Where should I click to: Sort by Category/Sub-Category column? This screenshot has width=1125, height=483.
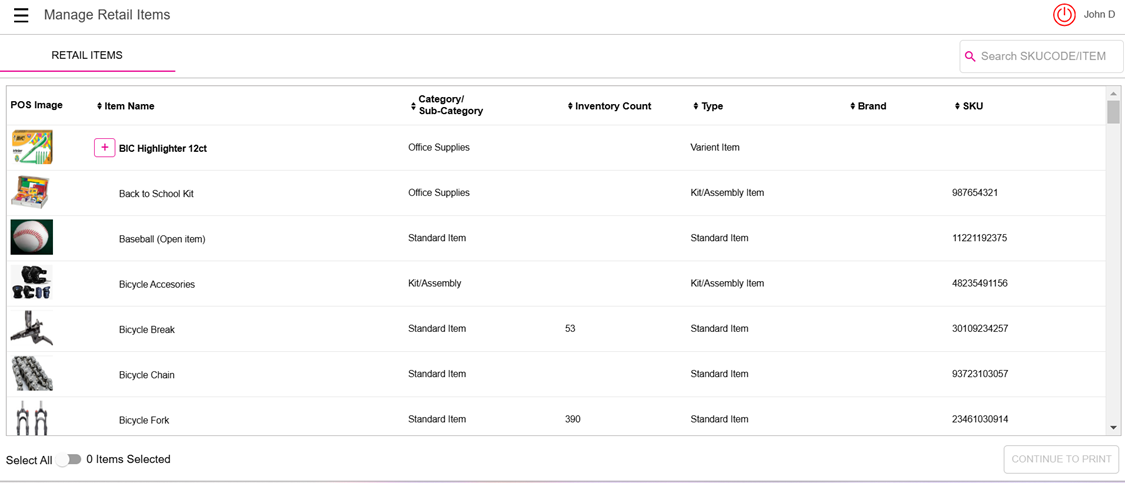[413, 106]
